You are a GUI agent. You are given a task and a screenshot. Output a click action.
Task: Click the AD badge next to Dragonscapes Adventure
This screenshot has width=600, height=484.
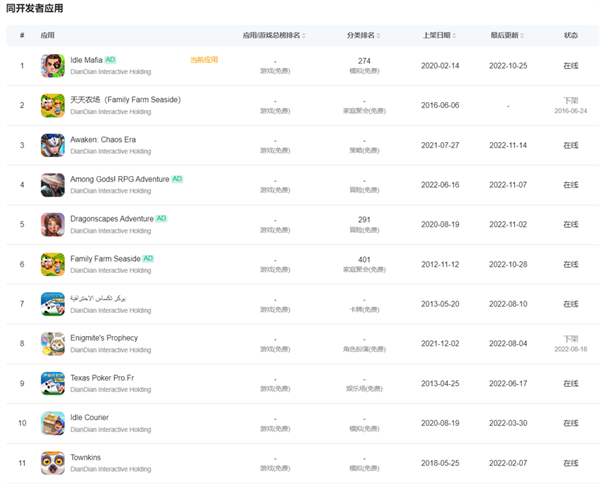point(161,218)
